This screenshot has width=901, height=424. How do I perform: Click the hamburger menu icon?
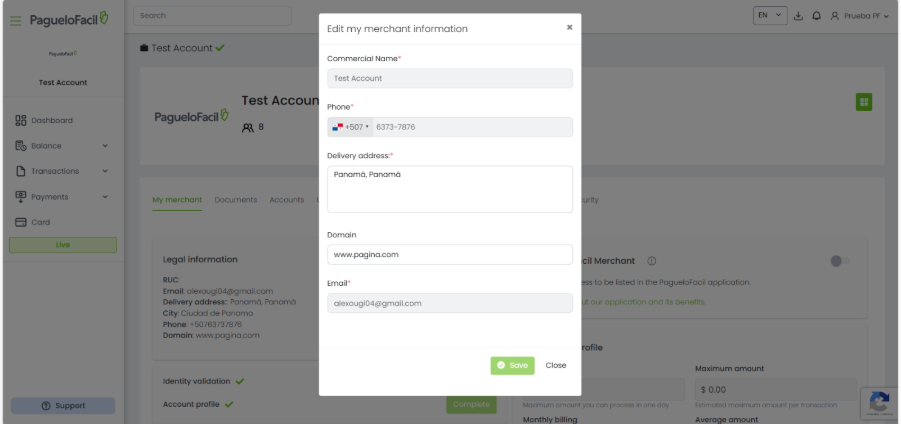[16, 21]
